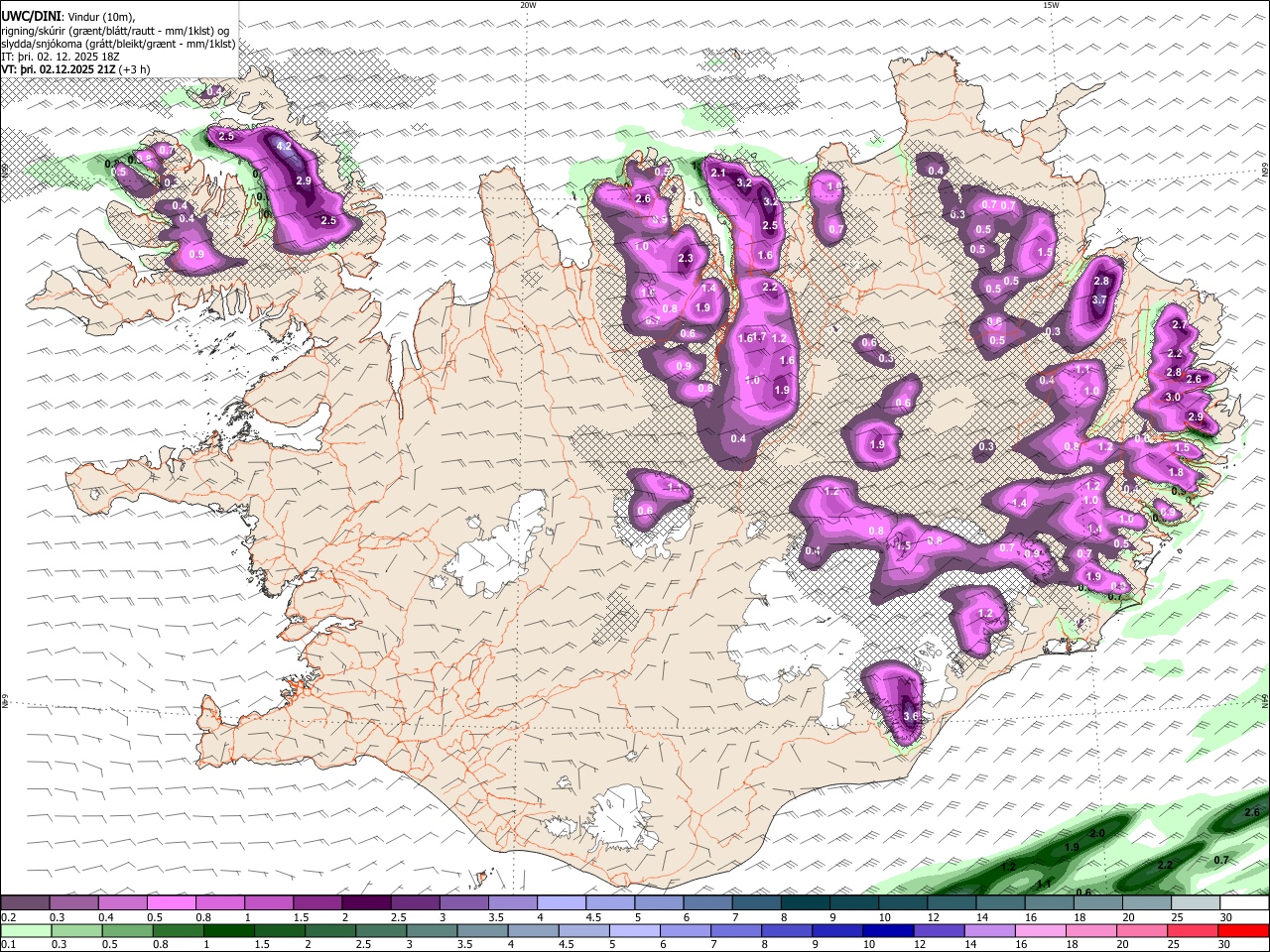Click the '4.2' snowfall value on the map
Viewport: 1270px width, 952px height.
(x=284, y=147)
